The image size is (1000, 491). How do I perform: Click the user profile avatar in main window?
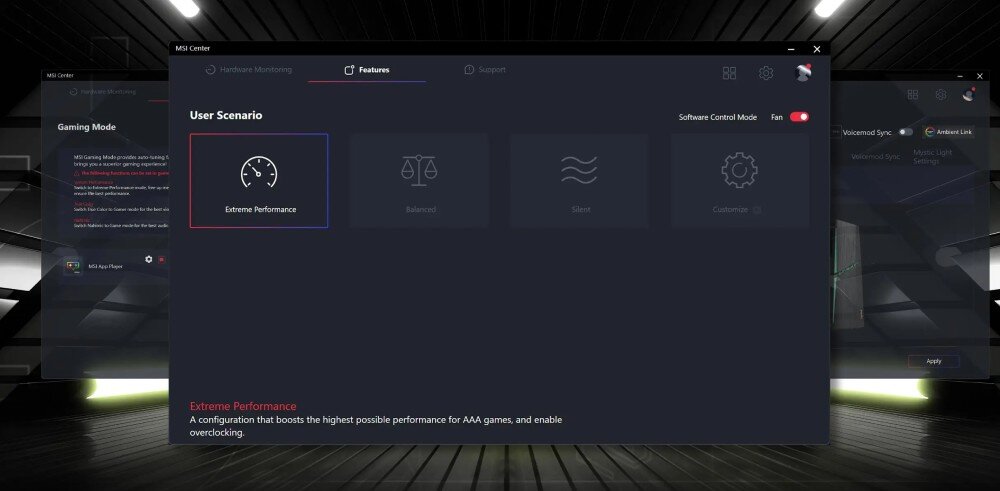point(803,72)
